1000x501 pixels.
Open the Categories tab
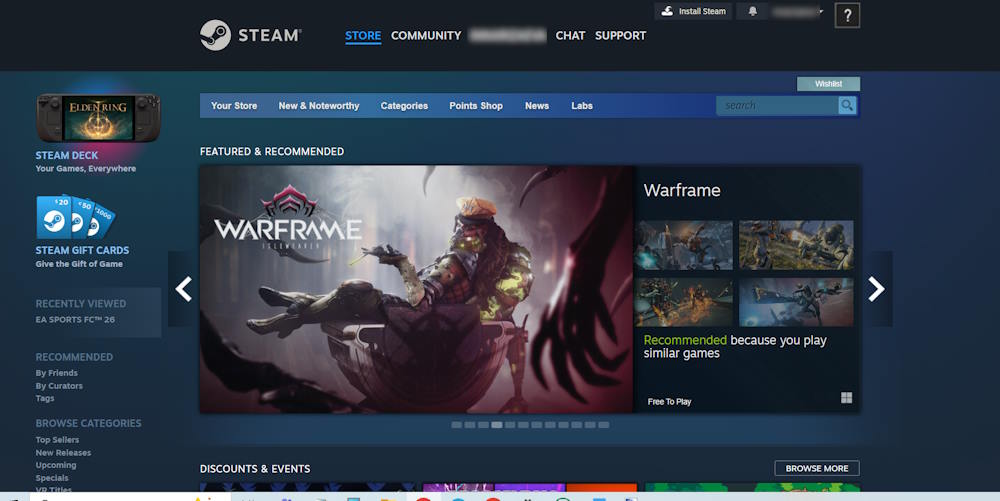(404, 106)
